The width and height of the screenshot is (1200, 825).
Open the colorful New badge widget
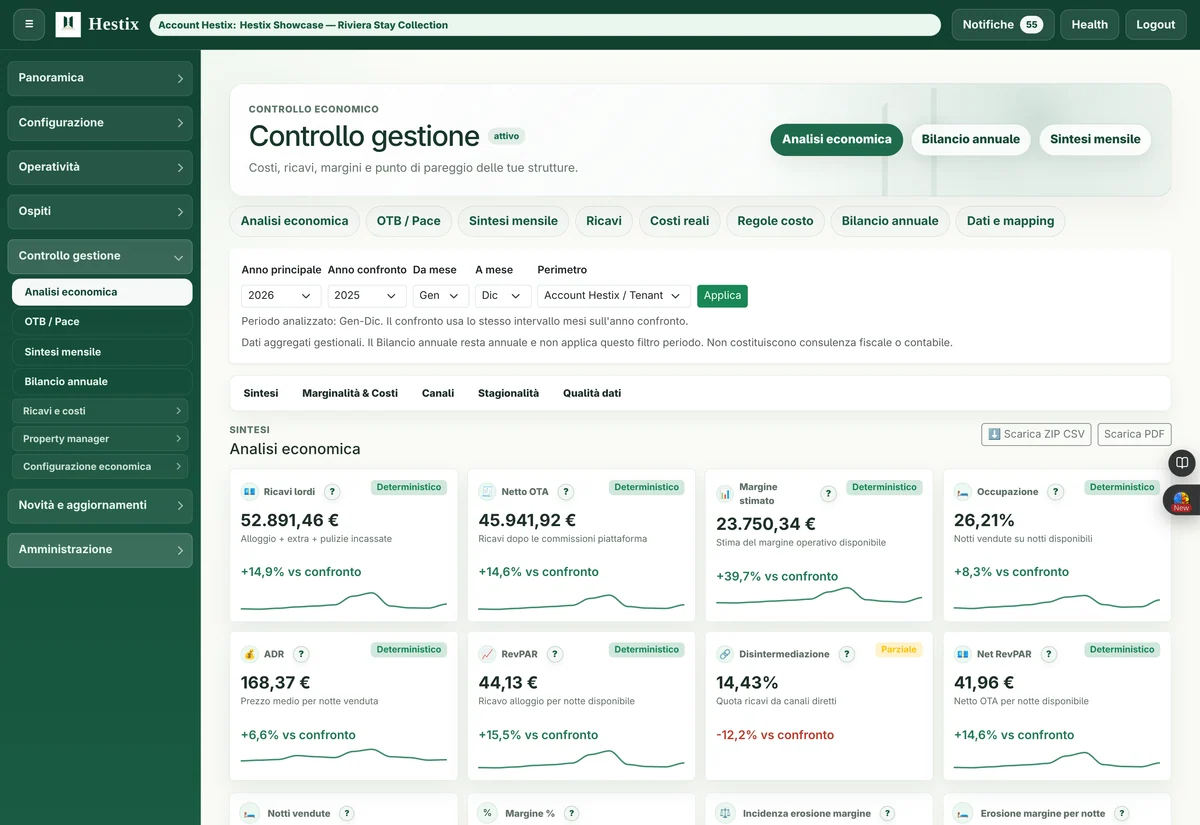[1182, 500]
